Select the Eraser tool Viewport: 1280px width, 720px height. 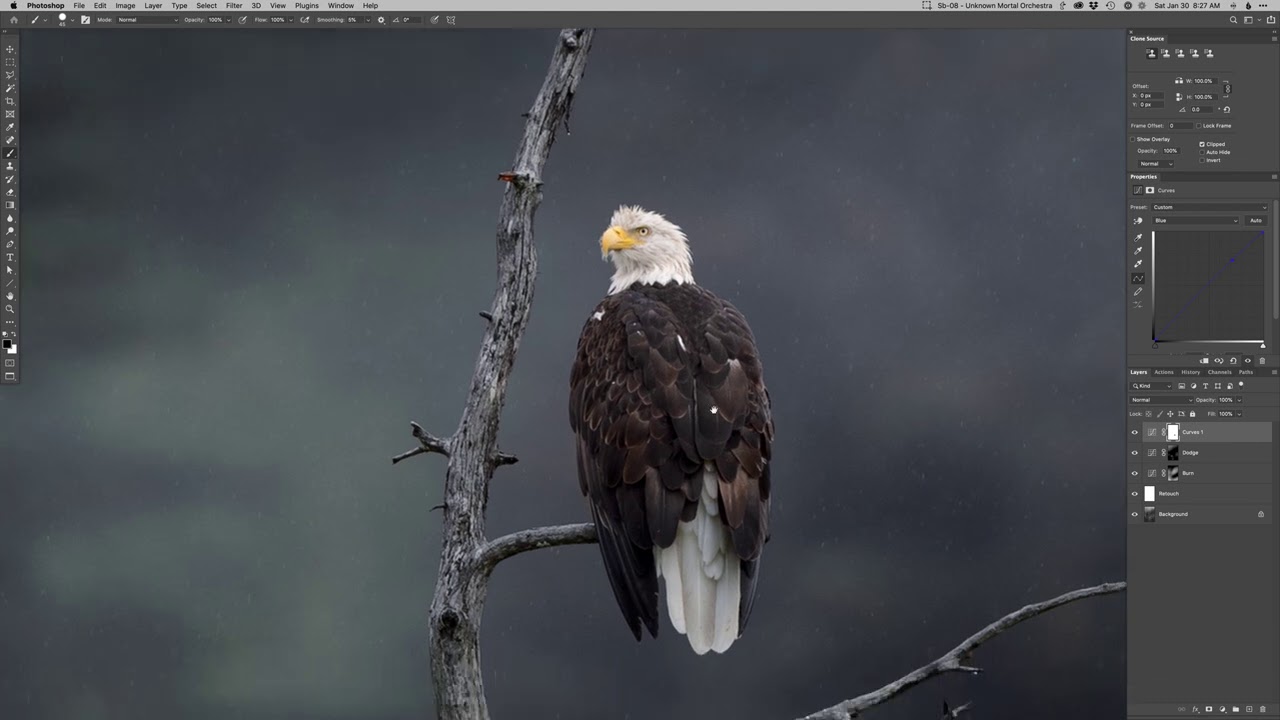(x=10, y=192)
